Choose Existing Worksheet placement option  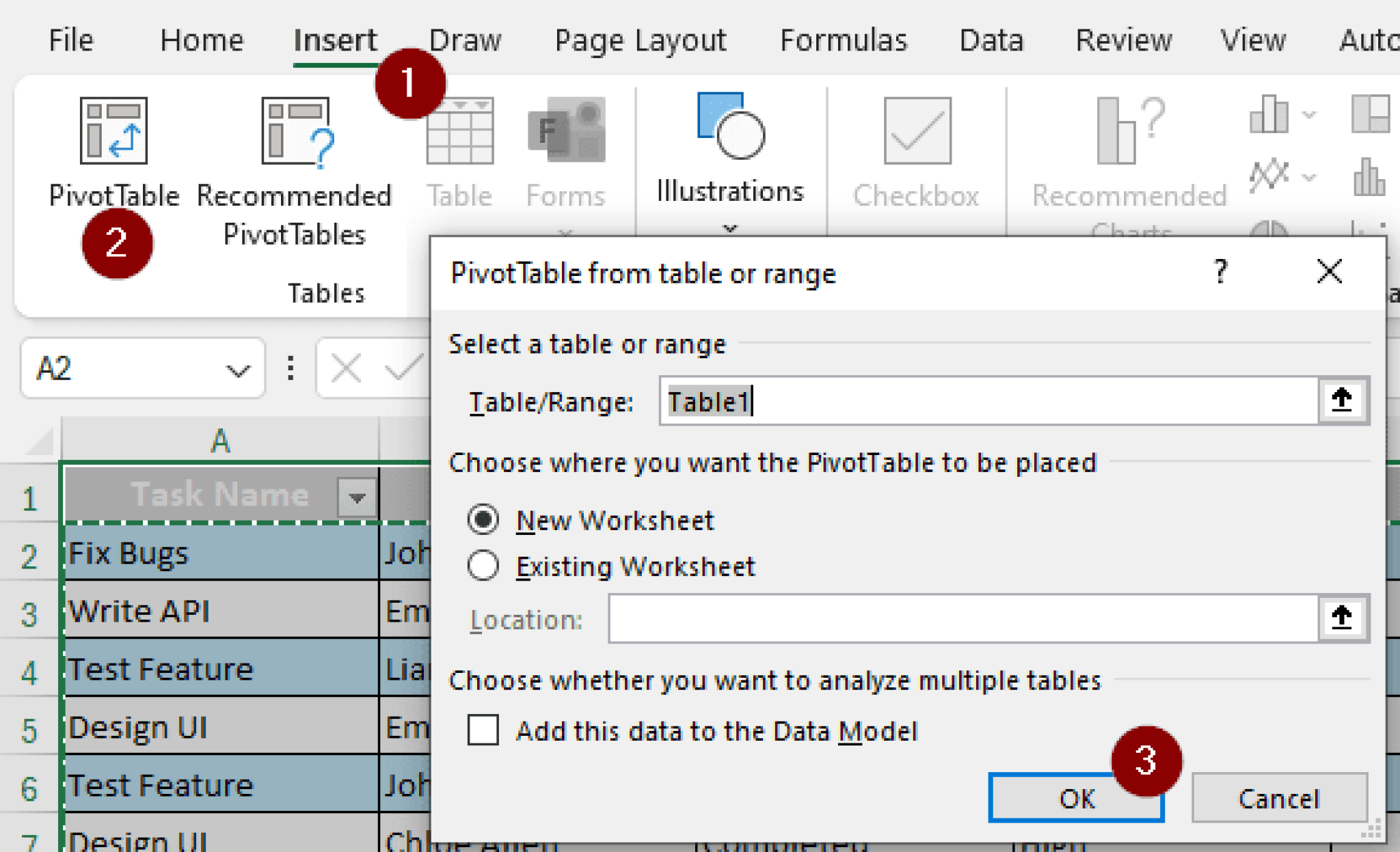[483, 566]
